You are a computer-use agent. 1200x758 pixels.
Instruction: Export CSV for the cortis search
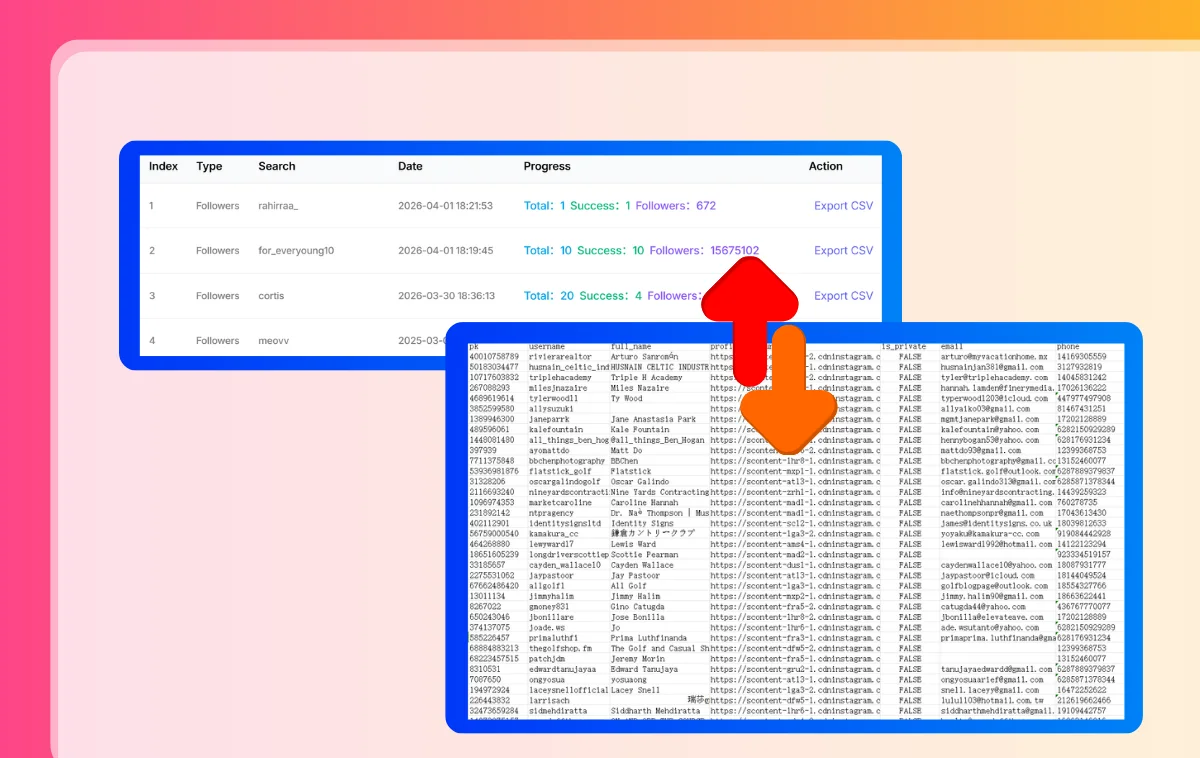(x=843, y=296)
